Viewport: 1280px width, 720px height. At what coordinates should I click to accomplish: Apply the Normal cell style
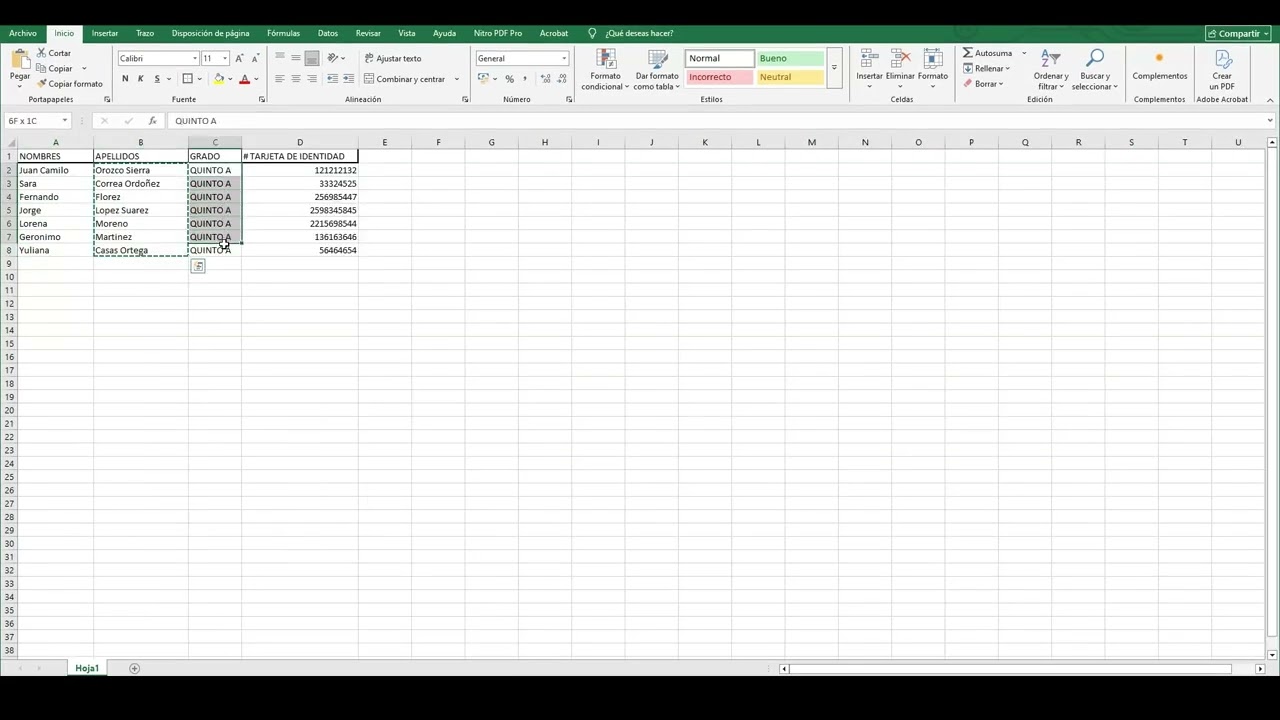pyautogui.click(x=719, y=58)
